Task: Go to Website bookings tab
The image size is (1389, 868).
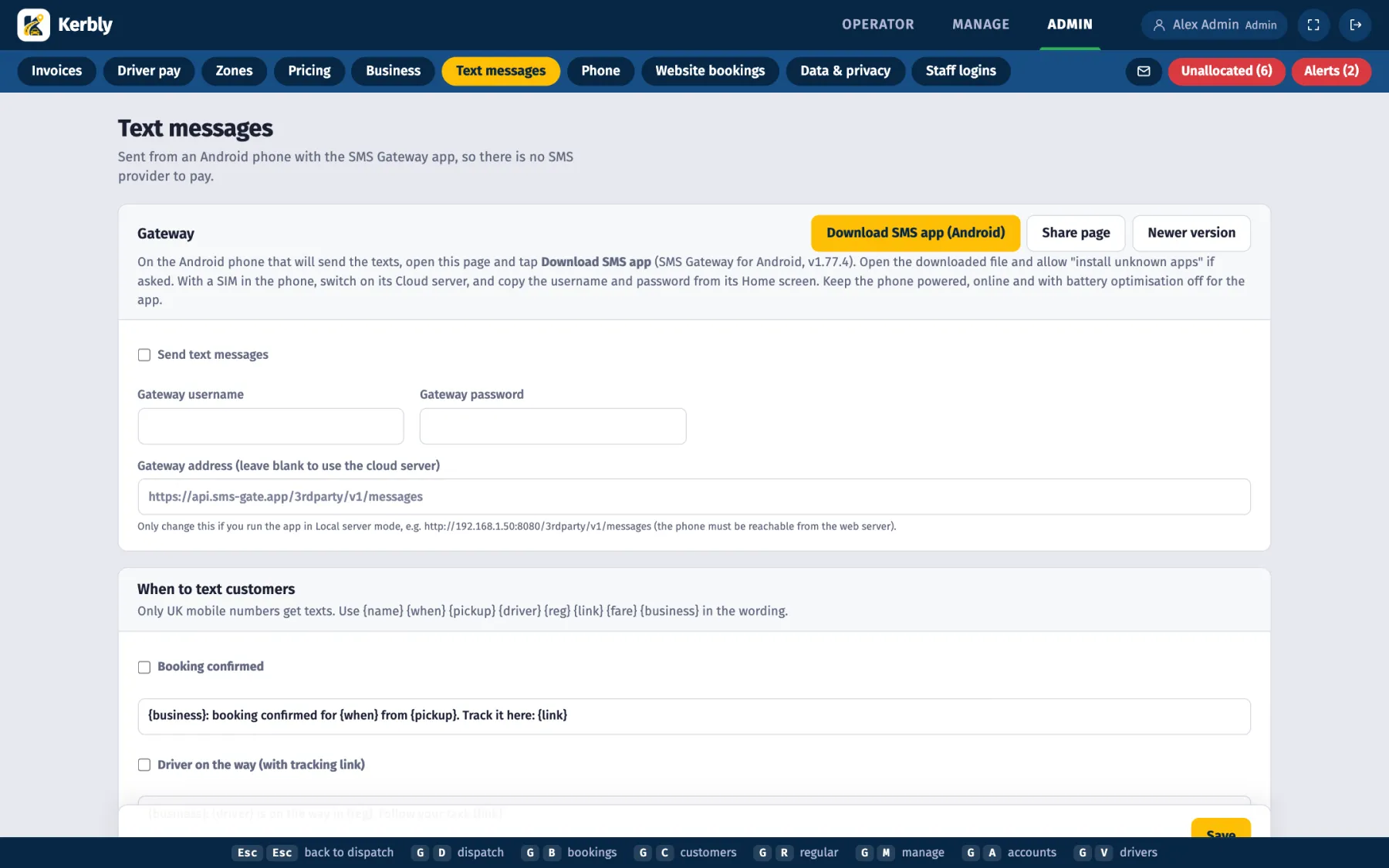Action: pos(710,71)
